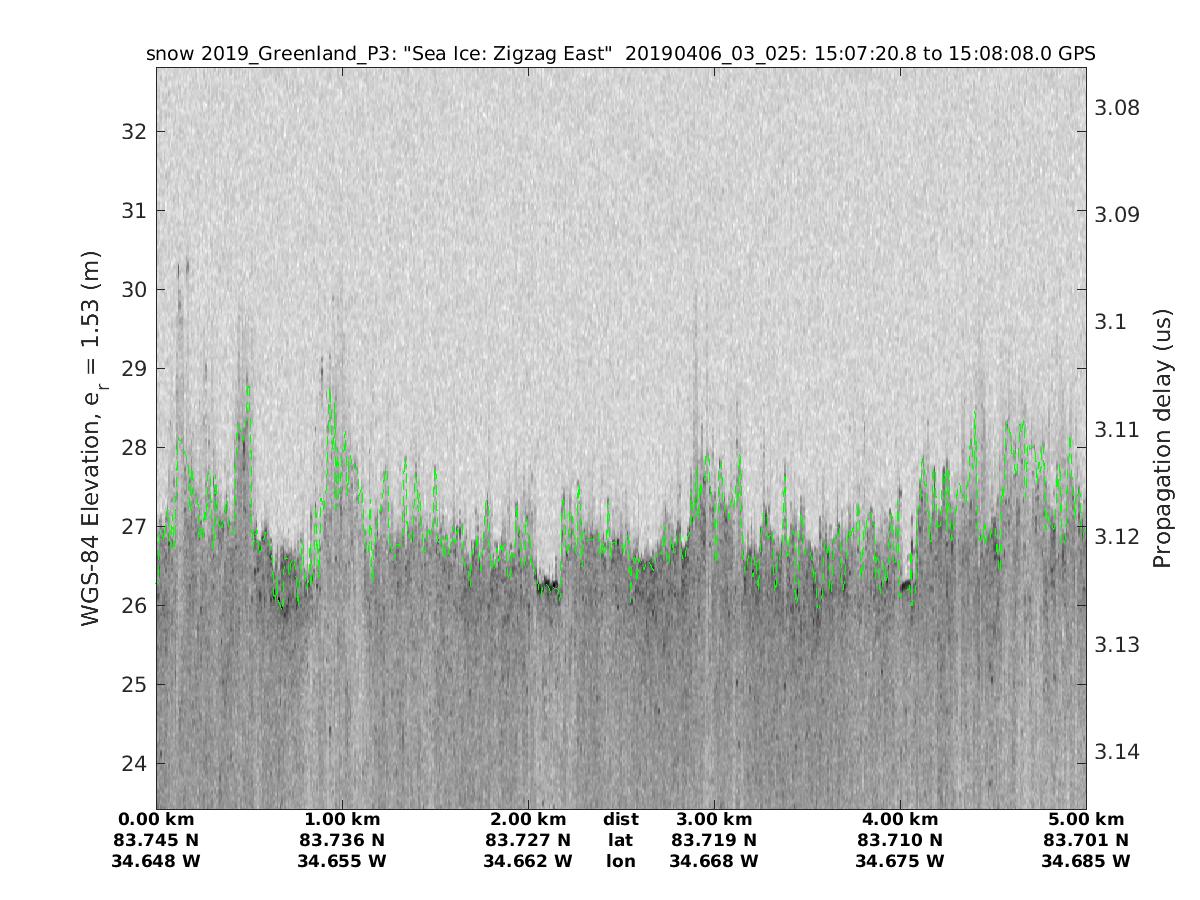Click the 83.719 N latitude label
The width and height of the screenshot is (1200, 900).
pos(714,840)
